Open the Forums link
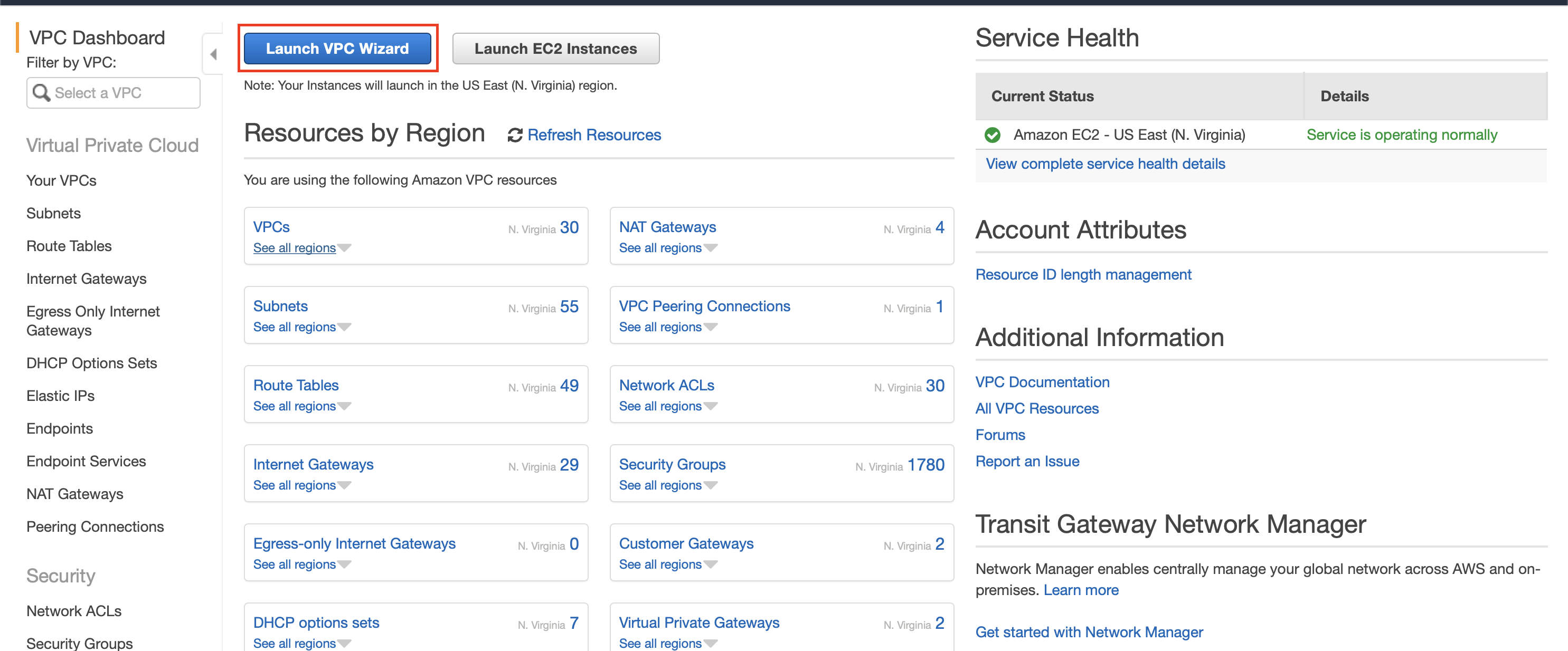The width and height of the screenshot is (1568, 651). (x=1000, y=435)
